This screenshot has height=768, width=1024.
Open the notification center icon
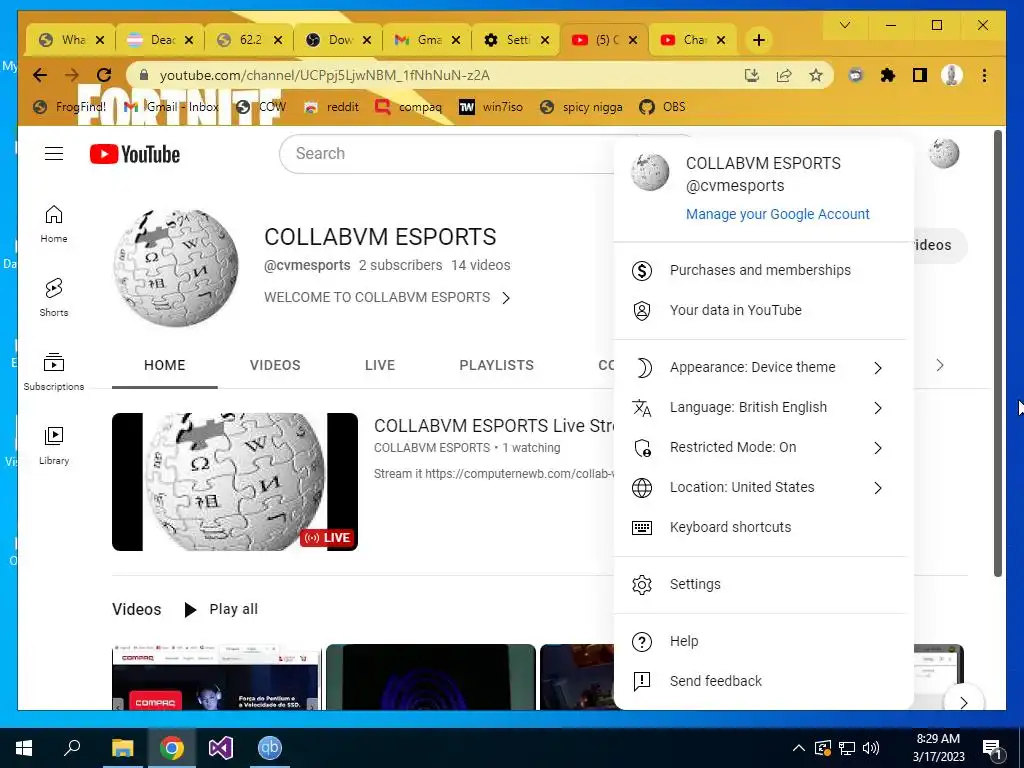click(x=991, y=748)
